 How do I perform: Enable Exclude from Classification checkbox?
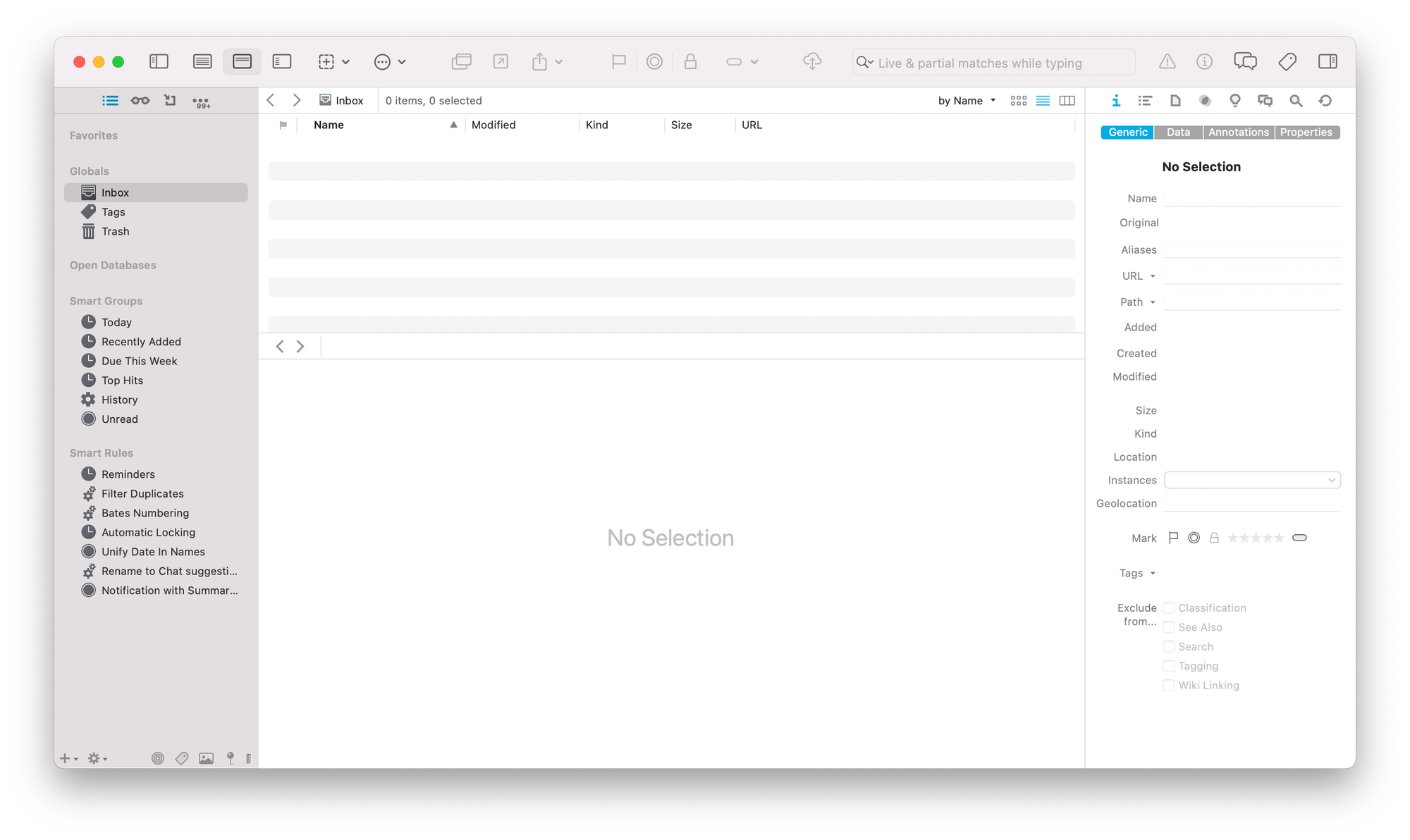tap(1169, 607)
